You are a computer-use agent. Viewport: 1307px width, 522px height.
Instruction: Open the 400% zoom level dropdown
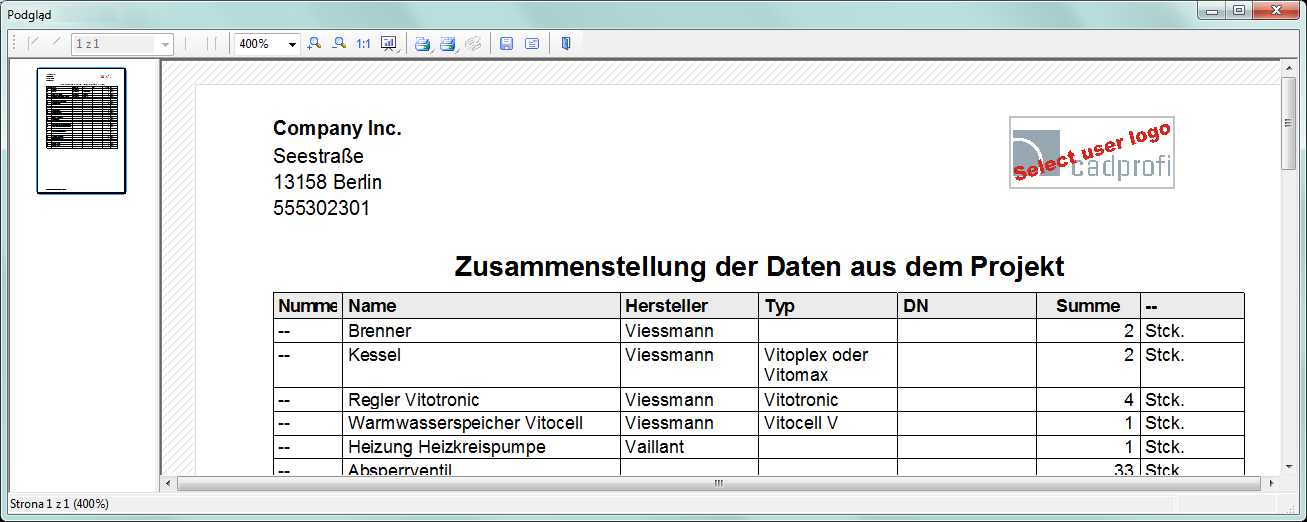(293, 44)
